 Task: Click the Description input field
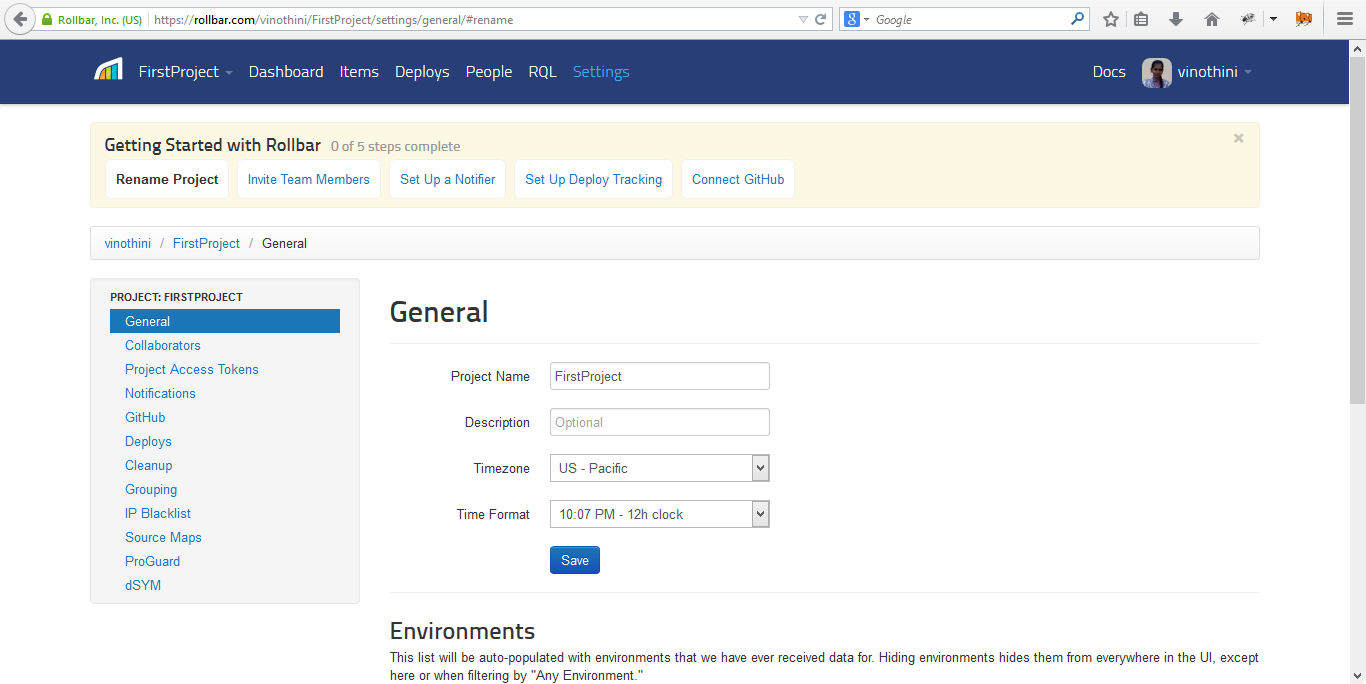point(660,422)
